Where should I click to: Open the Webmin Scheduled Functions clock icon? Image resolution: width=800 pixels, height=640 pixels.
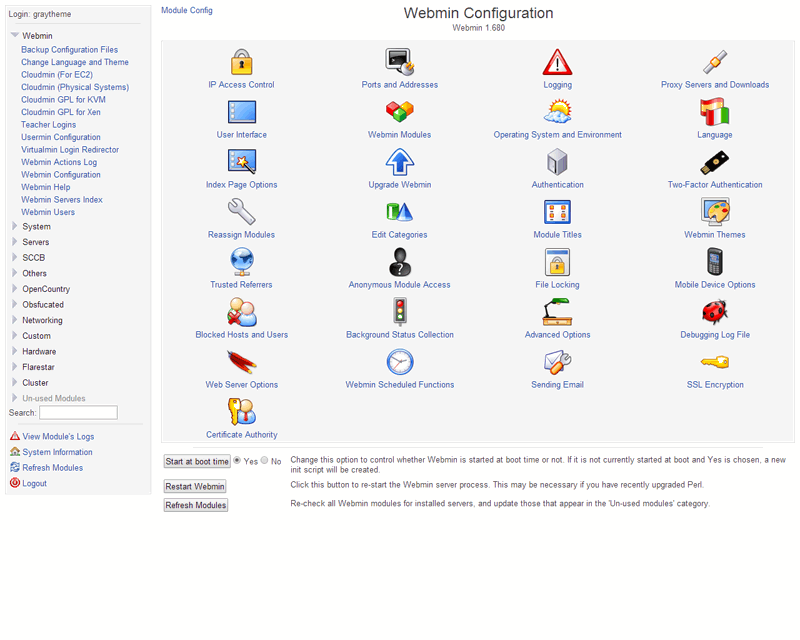point(399,362)
